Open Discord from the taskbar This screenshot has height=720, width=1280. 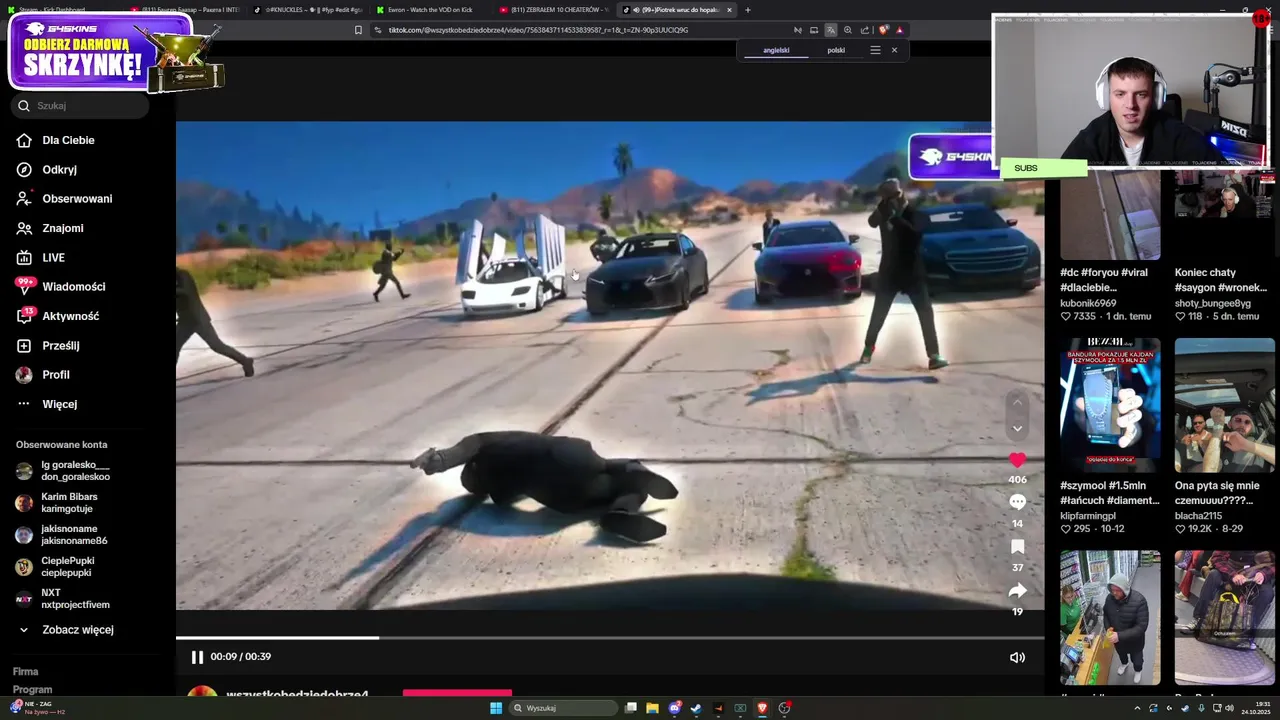(x=675, y=708)
